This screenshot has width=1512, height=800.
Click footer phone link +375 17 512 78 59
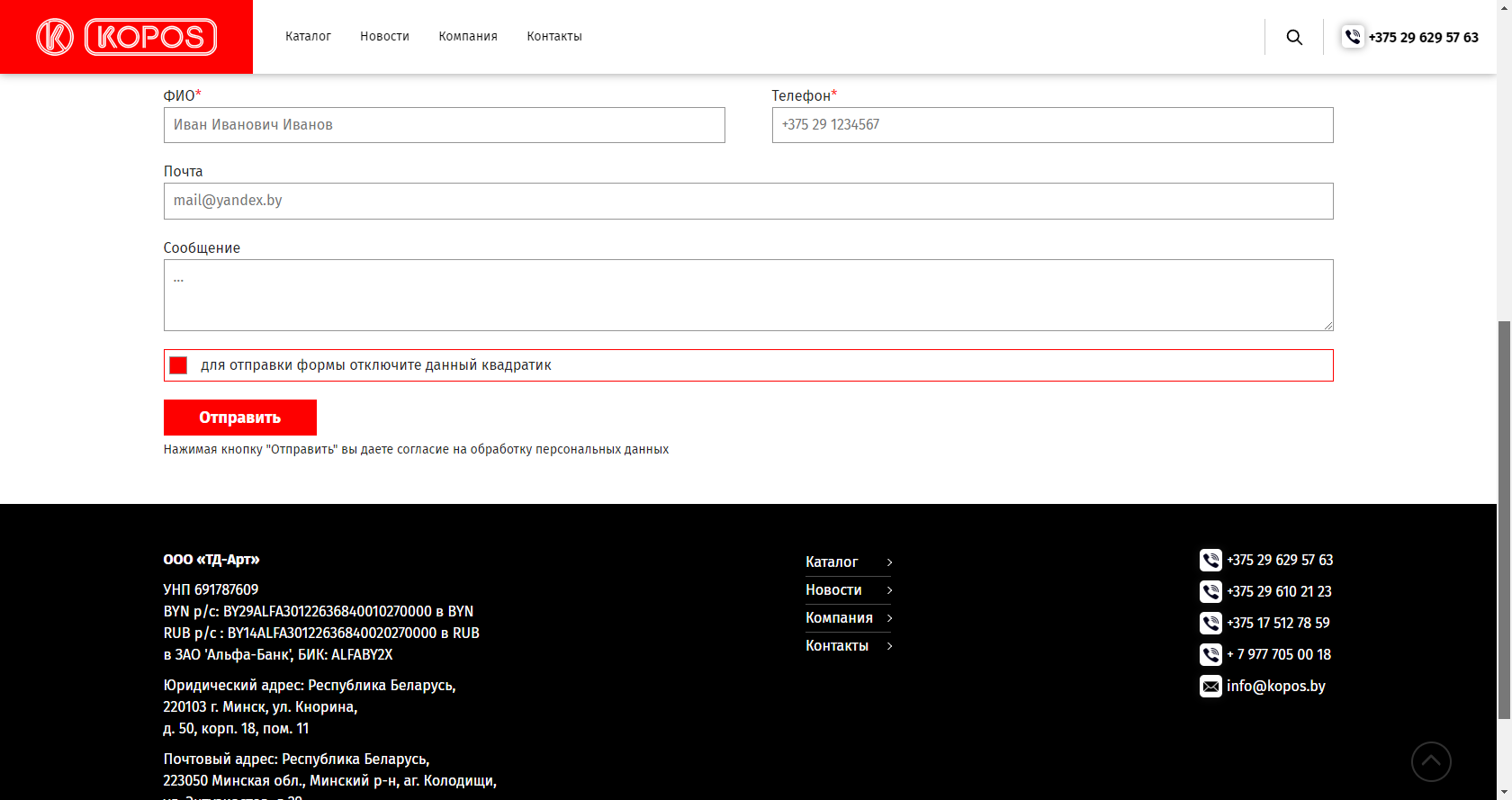click(1278, 624)
